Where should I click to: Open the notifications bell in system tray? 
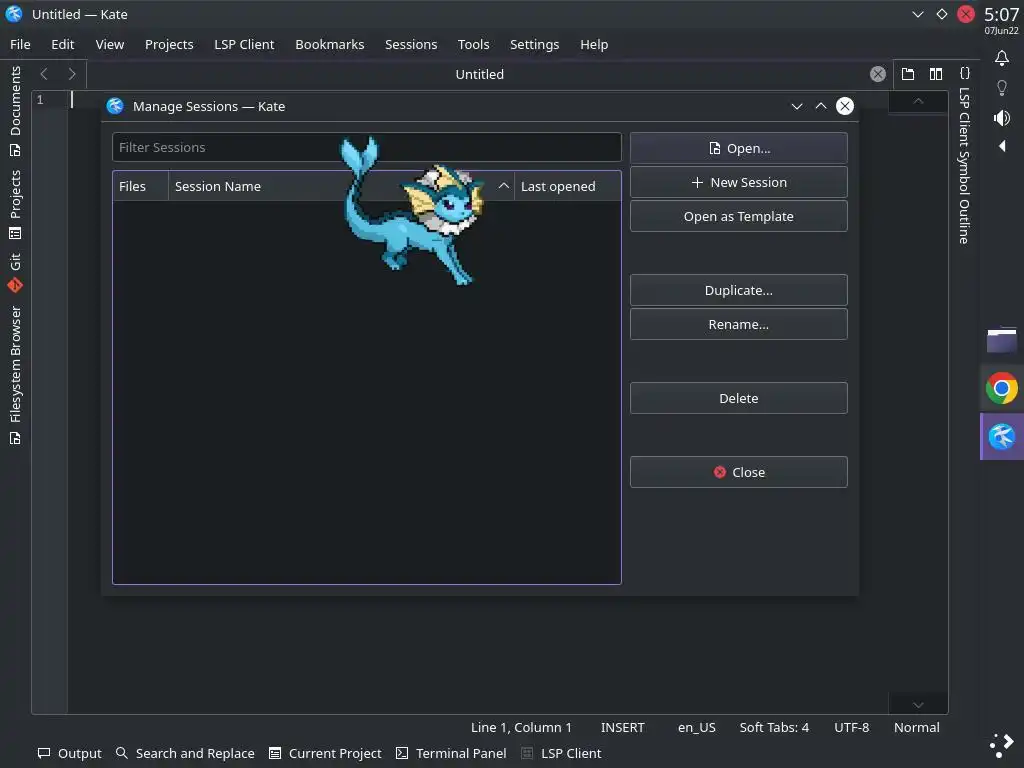[x=1002, y=58]
